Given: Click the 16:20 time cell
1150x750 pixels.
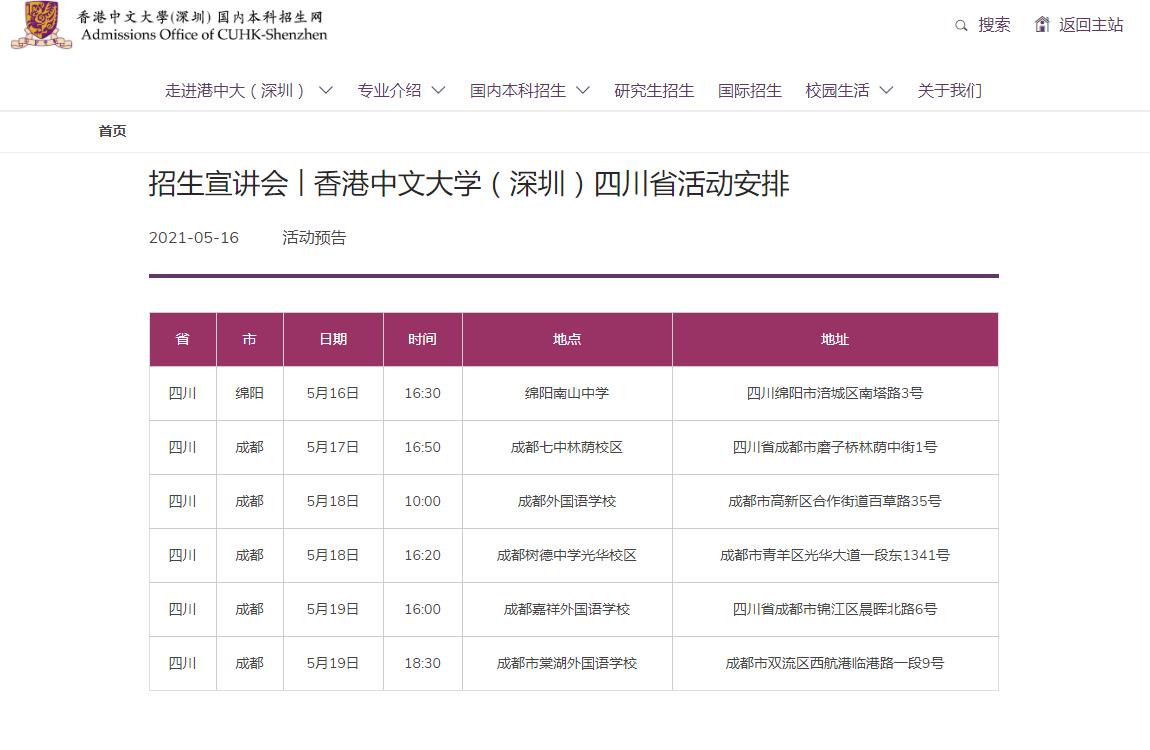Looking at the screenshot, I should pos(422,555).
